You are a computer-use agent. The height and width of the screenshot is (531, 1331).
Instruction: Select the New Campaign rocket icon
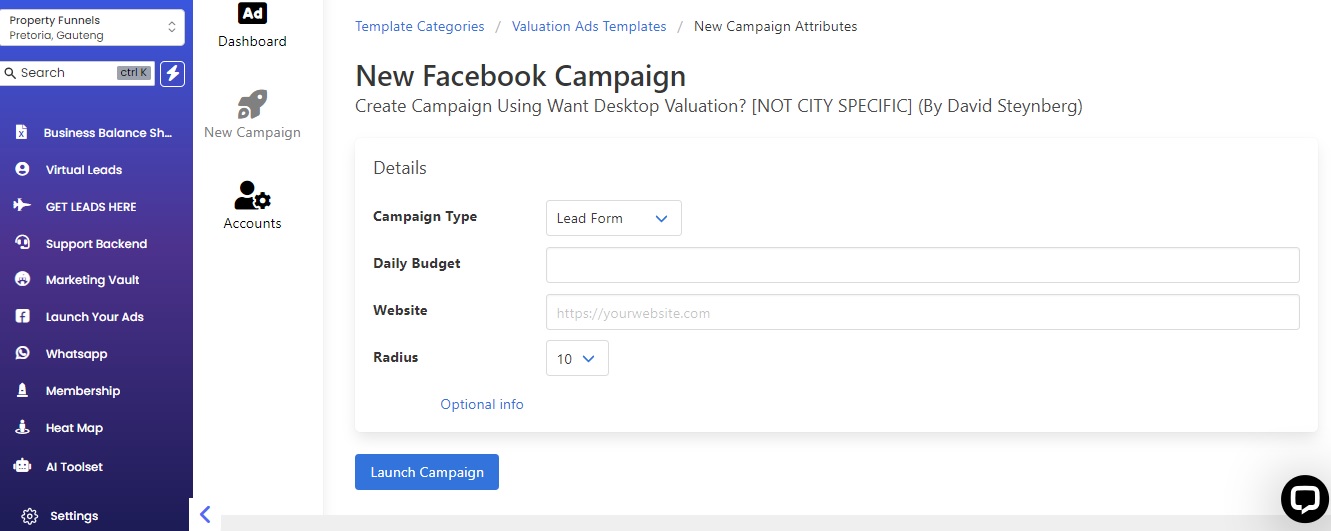tap(252, 104)
